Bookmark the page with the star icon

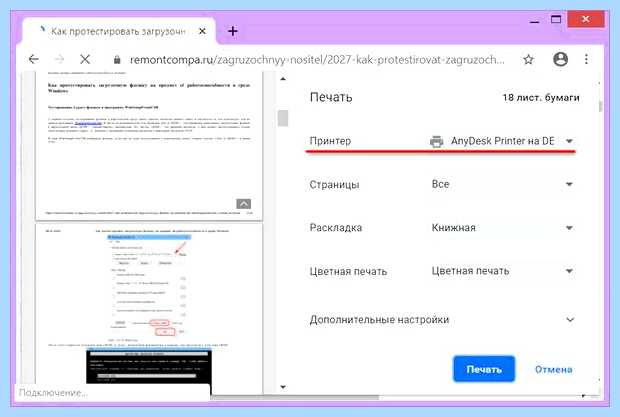(528, 60)
